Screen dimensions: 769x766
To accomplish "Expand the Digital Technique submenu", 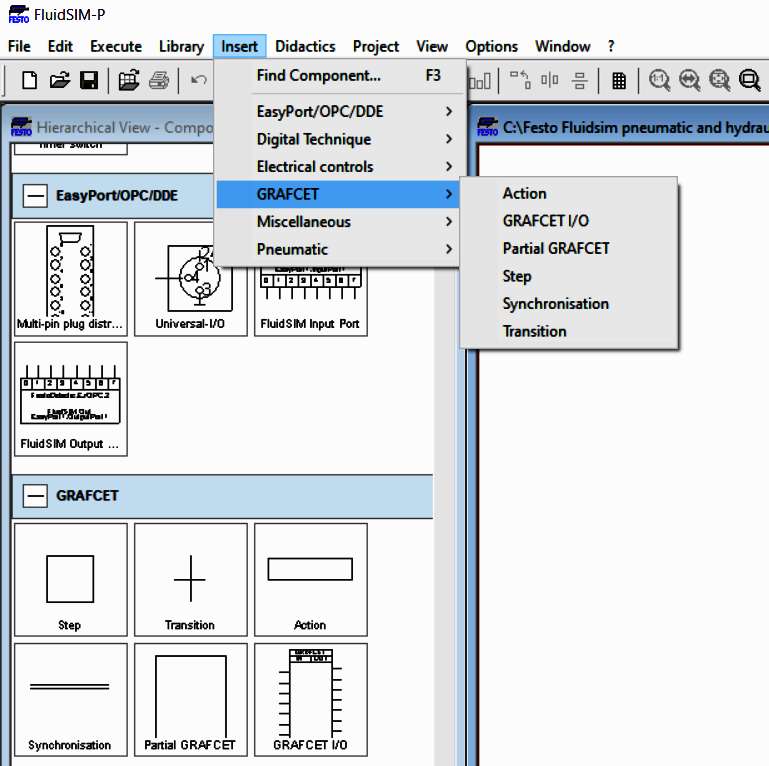I will click(337, 139).
